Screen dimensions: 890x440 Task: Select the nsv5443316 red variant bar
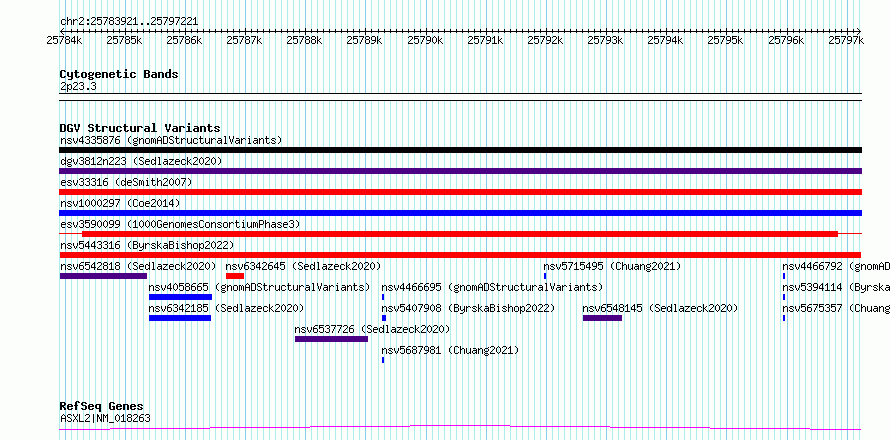click(x=460, y=255)
